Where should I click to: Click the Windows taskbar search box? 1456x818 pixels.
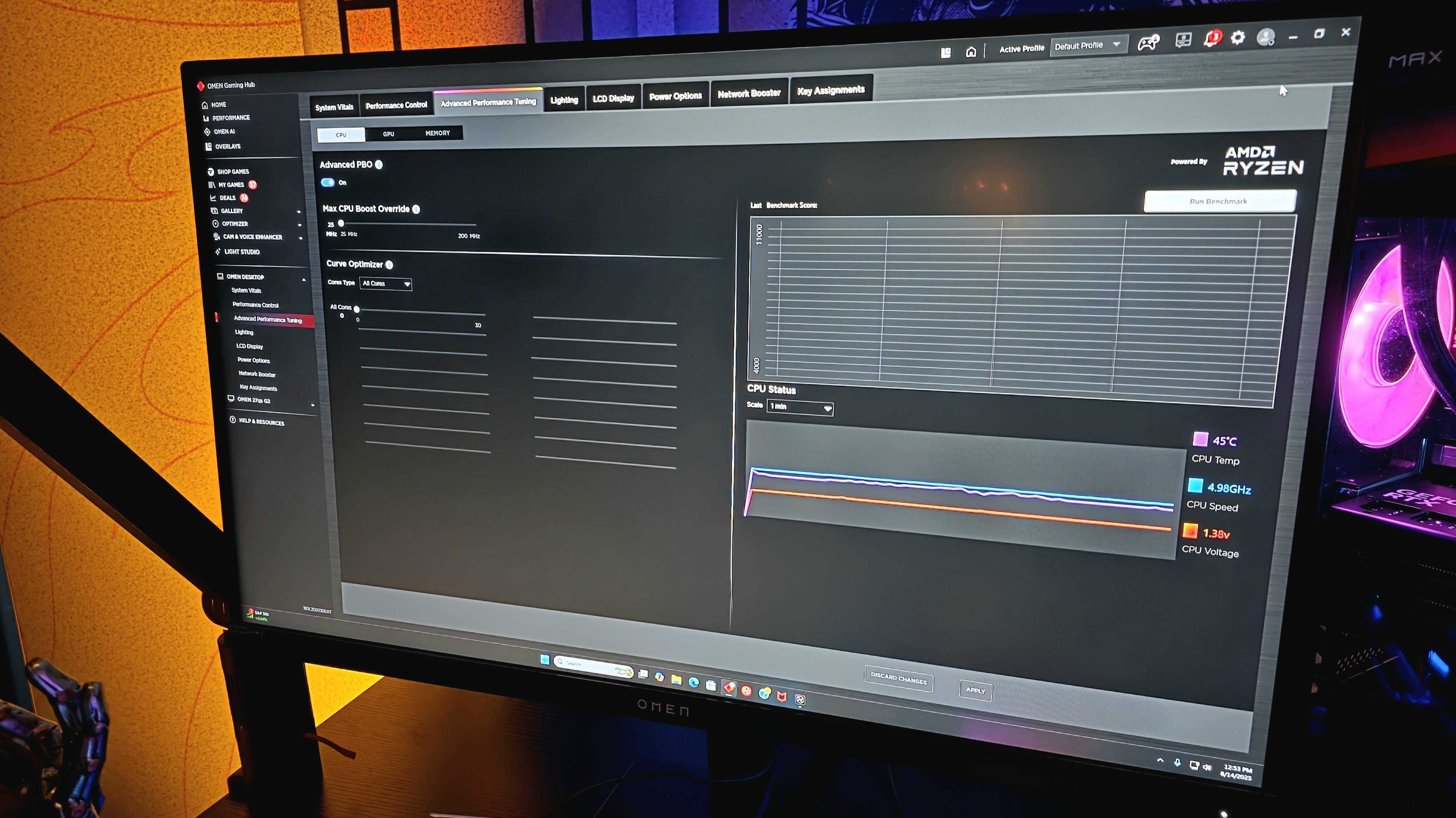click(x=593, y=667)
